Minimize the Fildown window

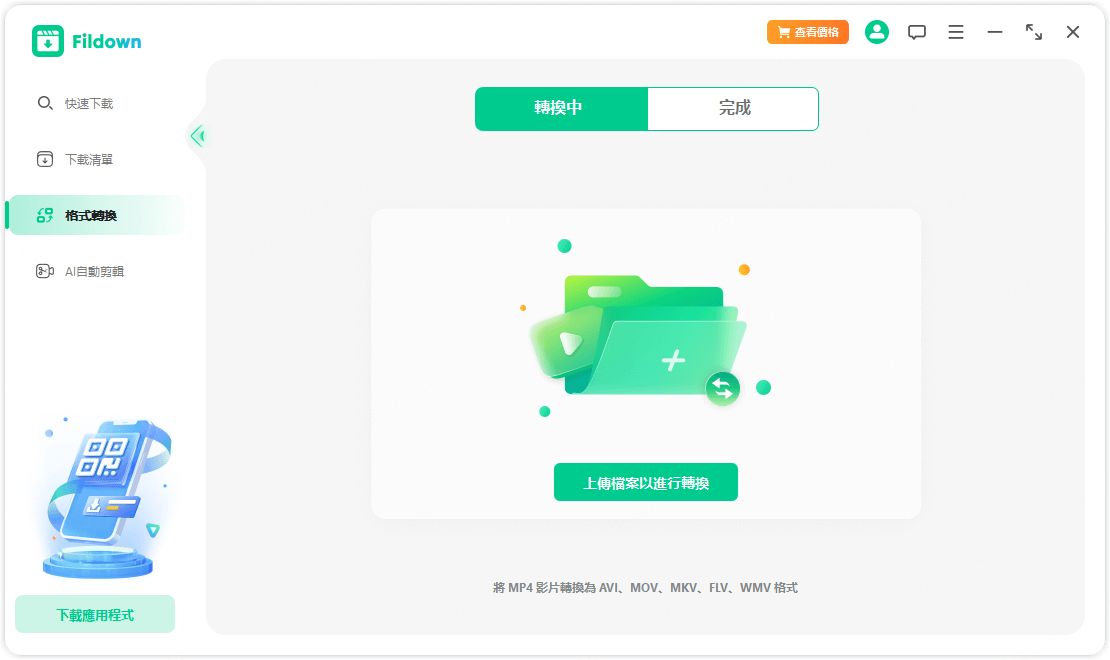click(995, 33)
